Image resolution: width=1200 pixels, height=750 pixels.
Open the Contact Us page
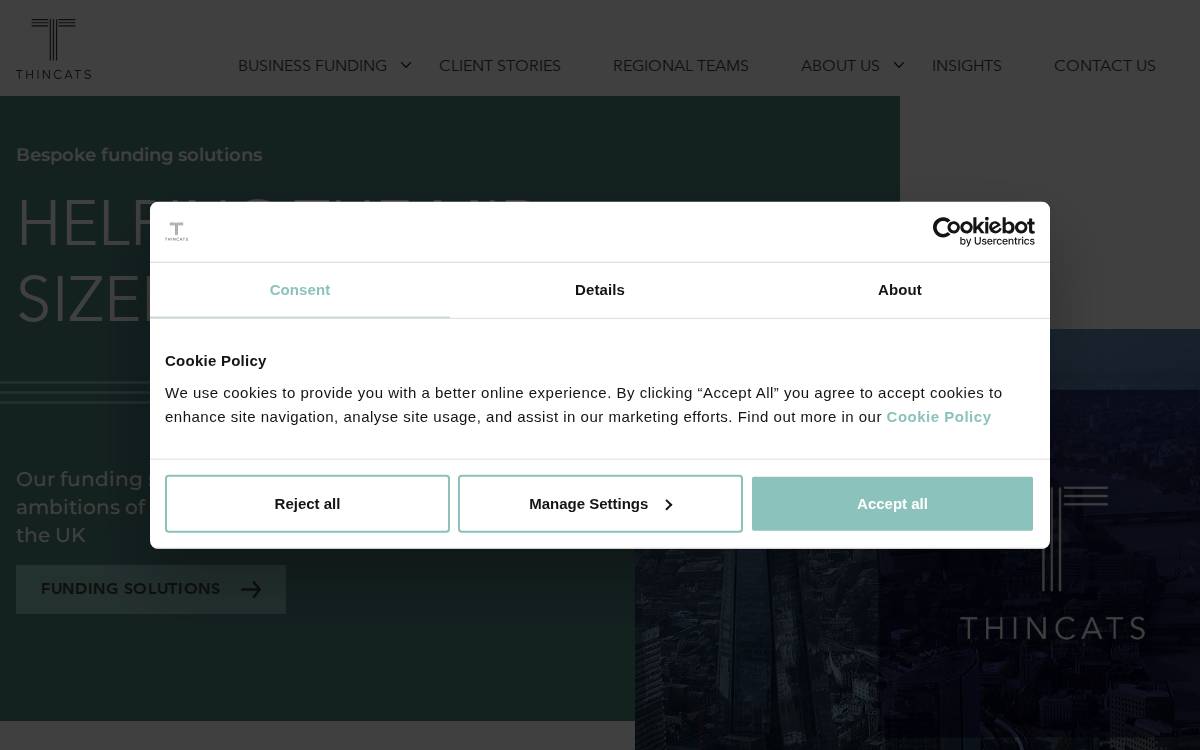coord(1105,66)
